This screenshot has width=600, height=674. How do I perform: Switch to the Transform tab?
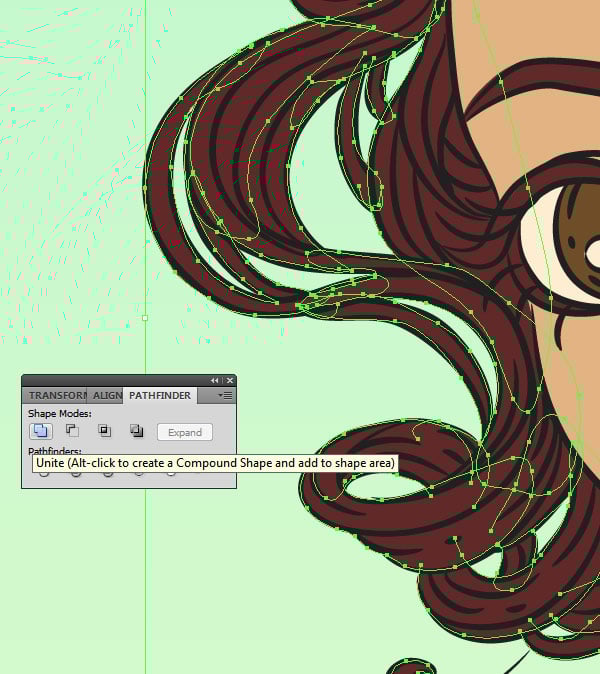tap(55, 395)
